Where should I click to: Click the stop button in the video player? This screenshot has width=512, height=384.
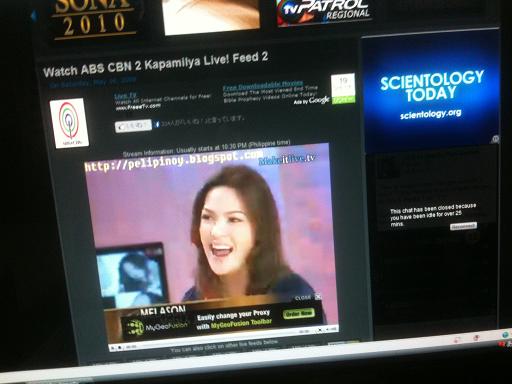120,347
